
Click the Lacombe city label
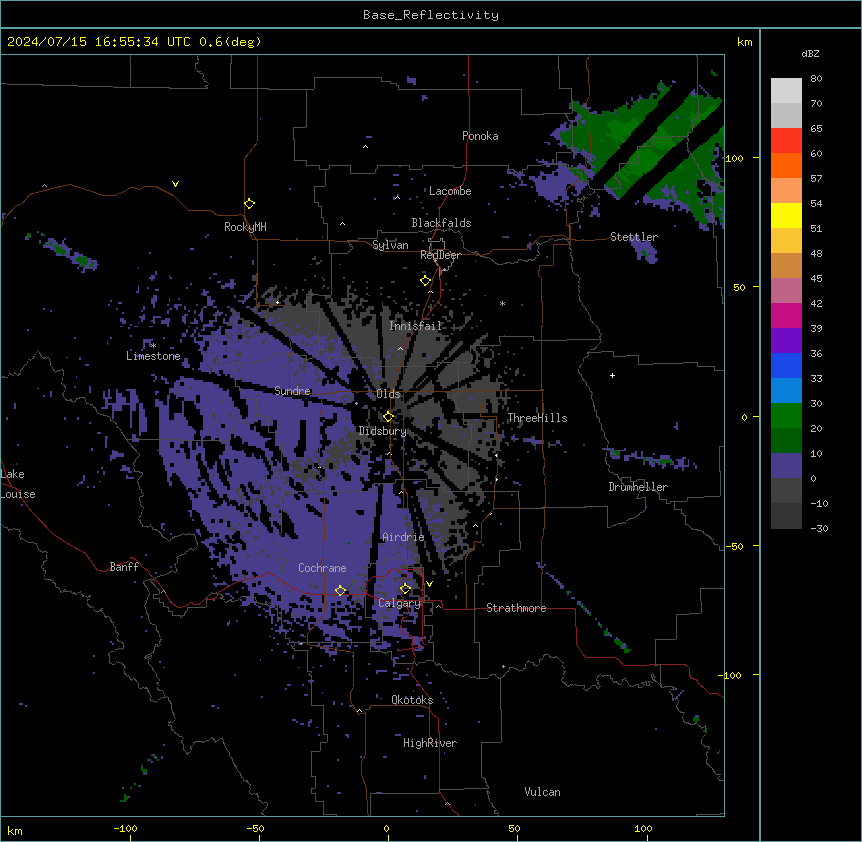click(450, 191)
